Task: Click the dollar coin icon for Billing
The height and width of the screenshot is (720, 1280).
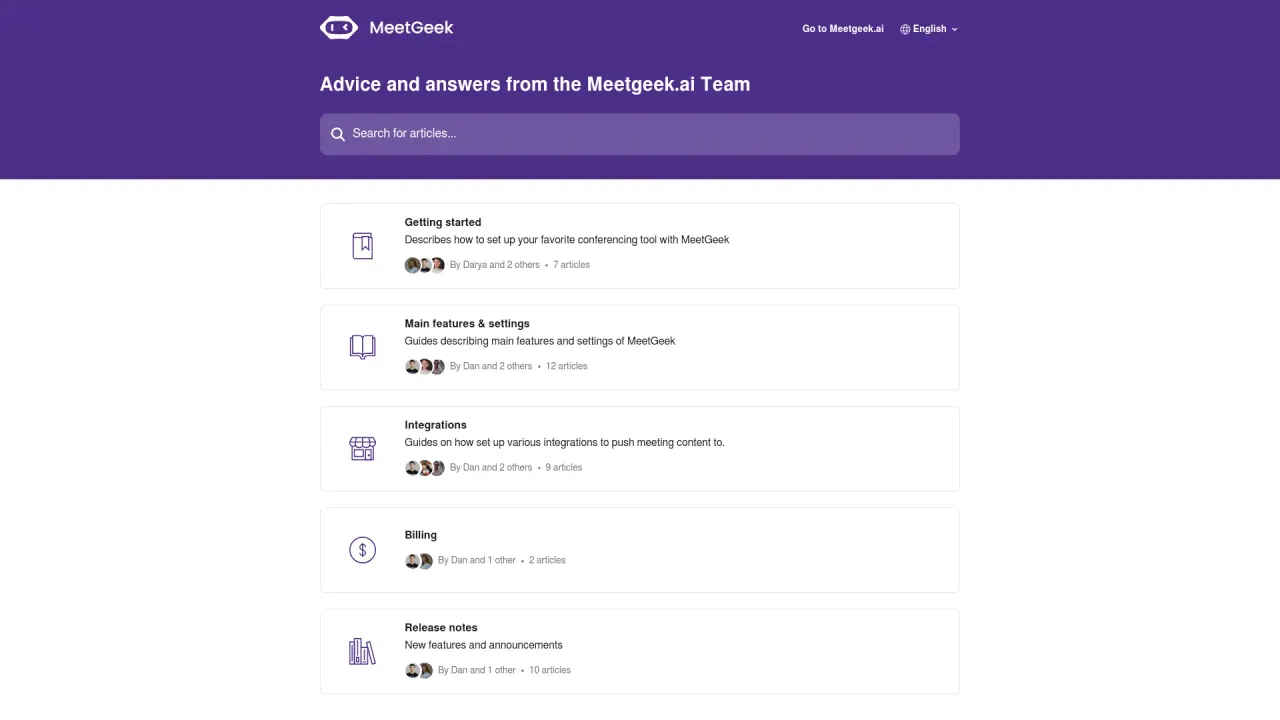Action: (362, 549)
